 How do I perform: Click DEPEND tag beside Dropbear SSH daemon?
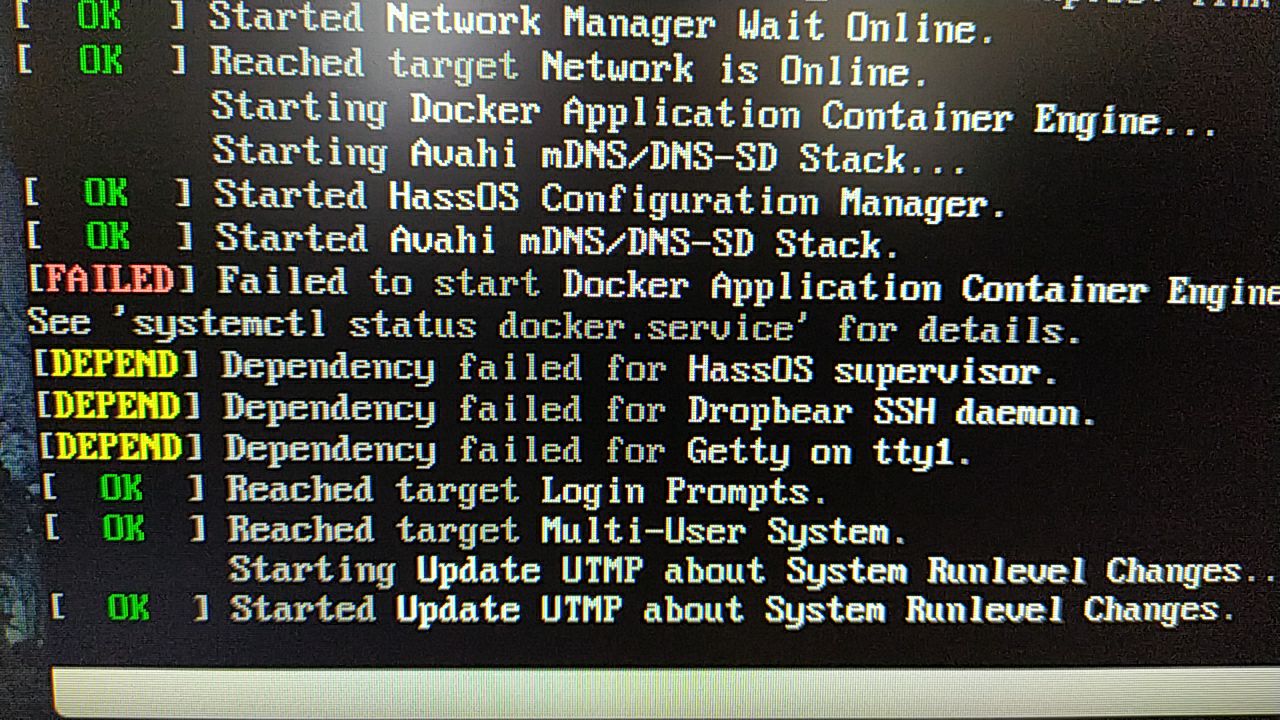point(118,406)
